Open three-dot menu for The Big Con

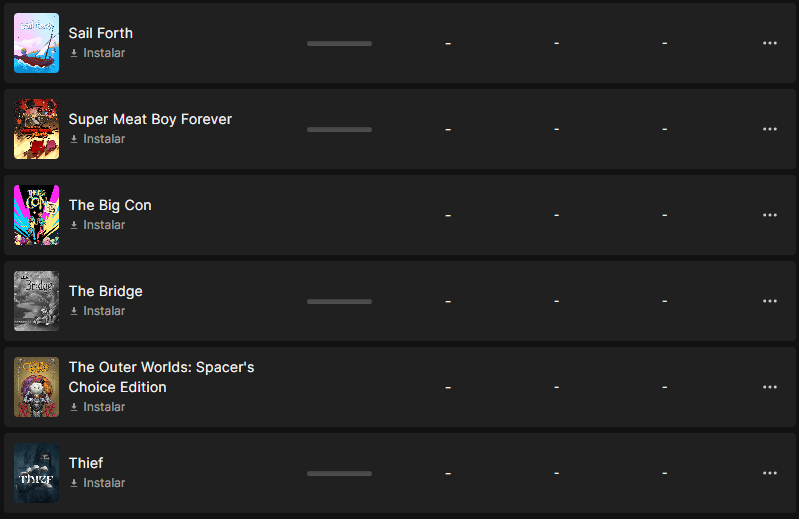769,215
